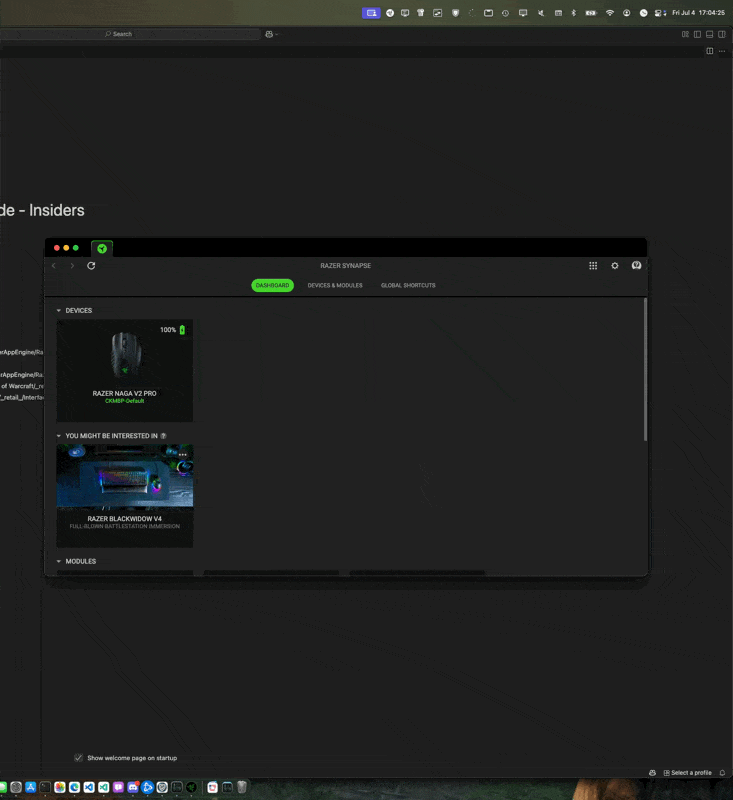Open the help icon beside You Might Be Interested In
This screenshot has height=800, width=733.
coord(163,436)
